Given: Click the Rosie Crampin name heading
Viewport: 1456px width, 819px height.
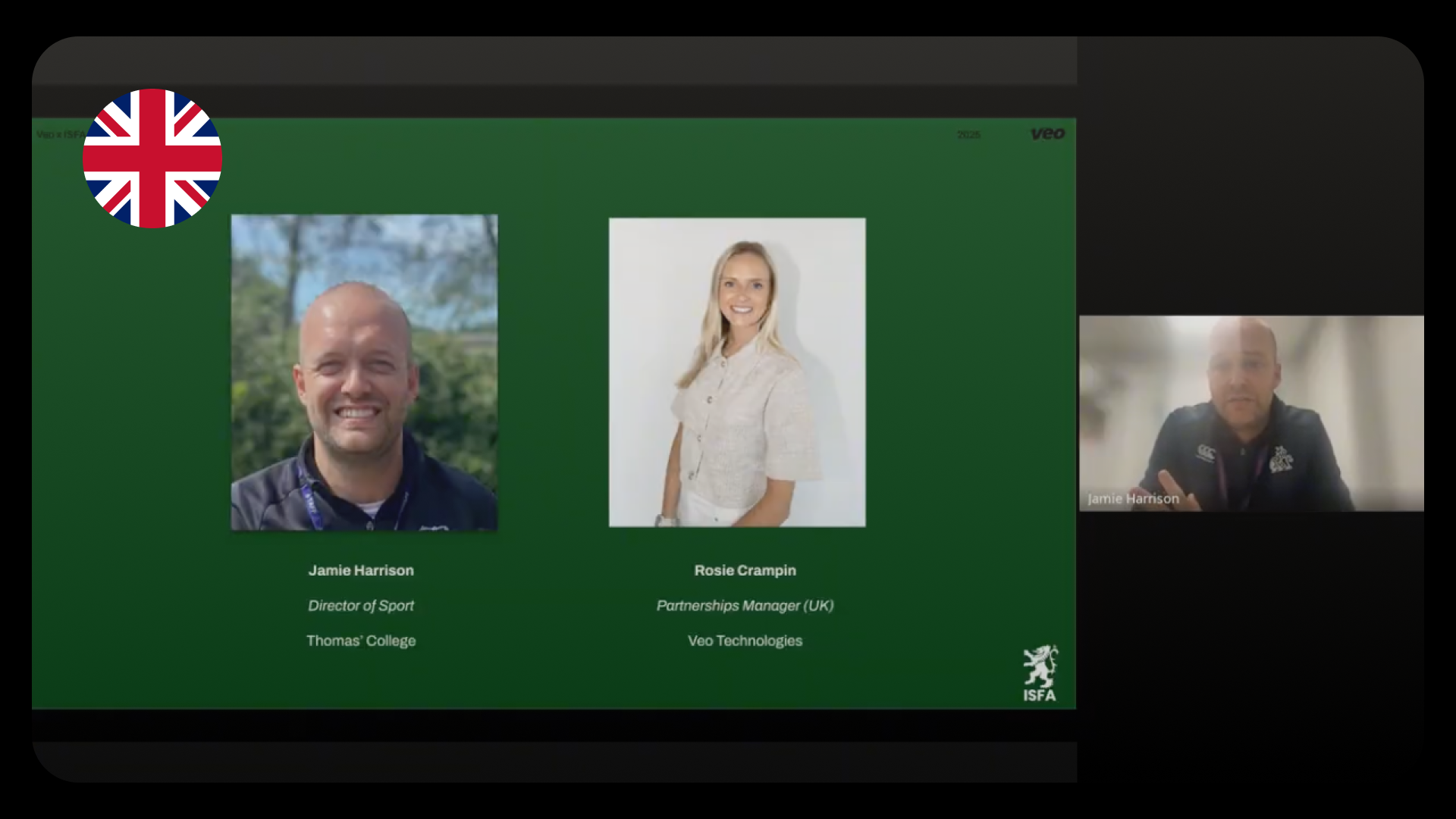Looking at the screenshot, I should [745, 570].
